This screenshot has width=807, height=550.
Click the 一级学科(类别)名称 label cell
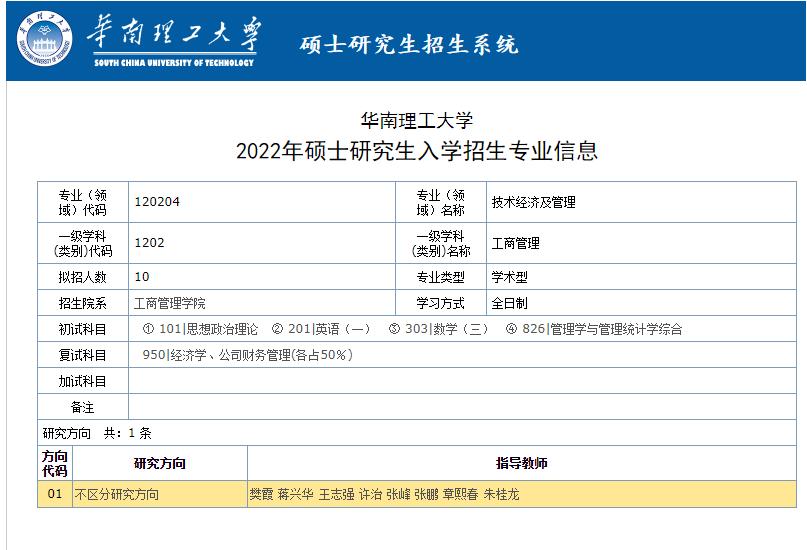click(x=441, y=243)
